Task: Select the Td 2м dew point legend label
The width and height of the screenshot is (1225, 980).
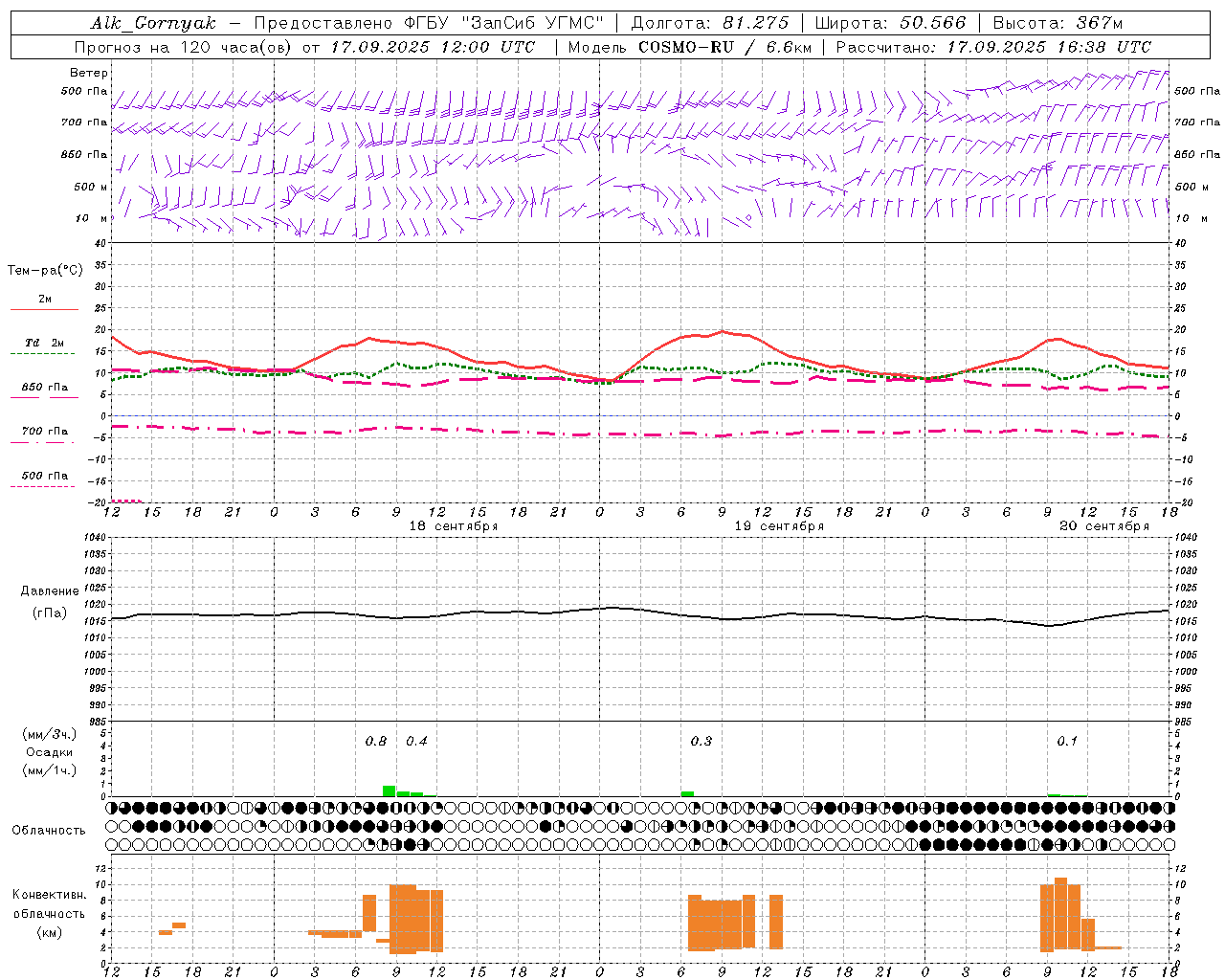Action: pyautogui.click(x=45, y=343)
